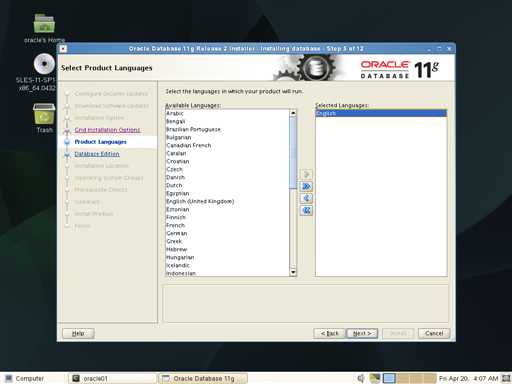Switch to second workspace in pager
This screenshot has height=384, width=512.
click(403, 378)
